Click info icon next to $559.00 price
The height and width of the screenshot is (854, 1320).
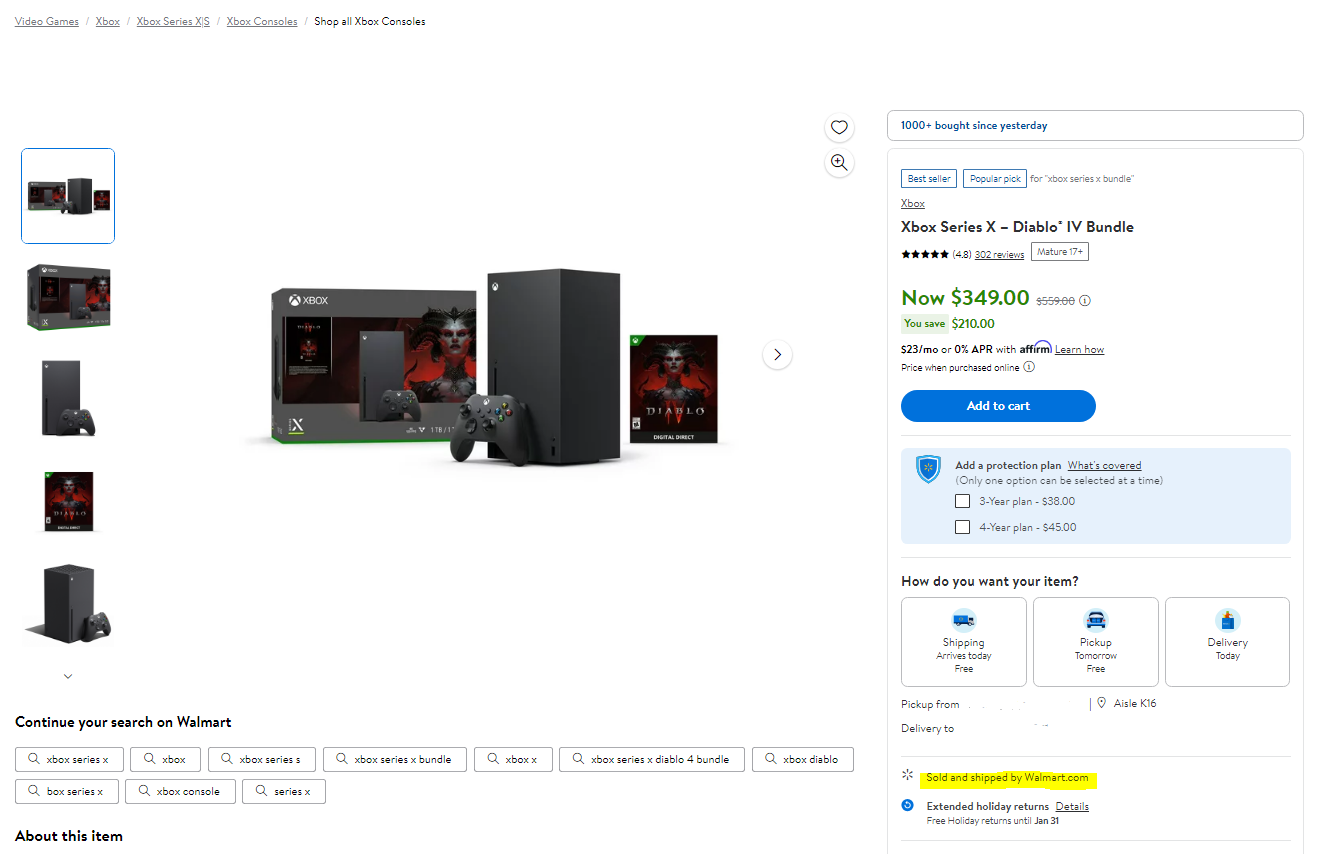coord(1085,300)
